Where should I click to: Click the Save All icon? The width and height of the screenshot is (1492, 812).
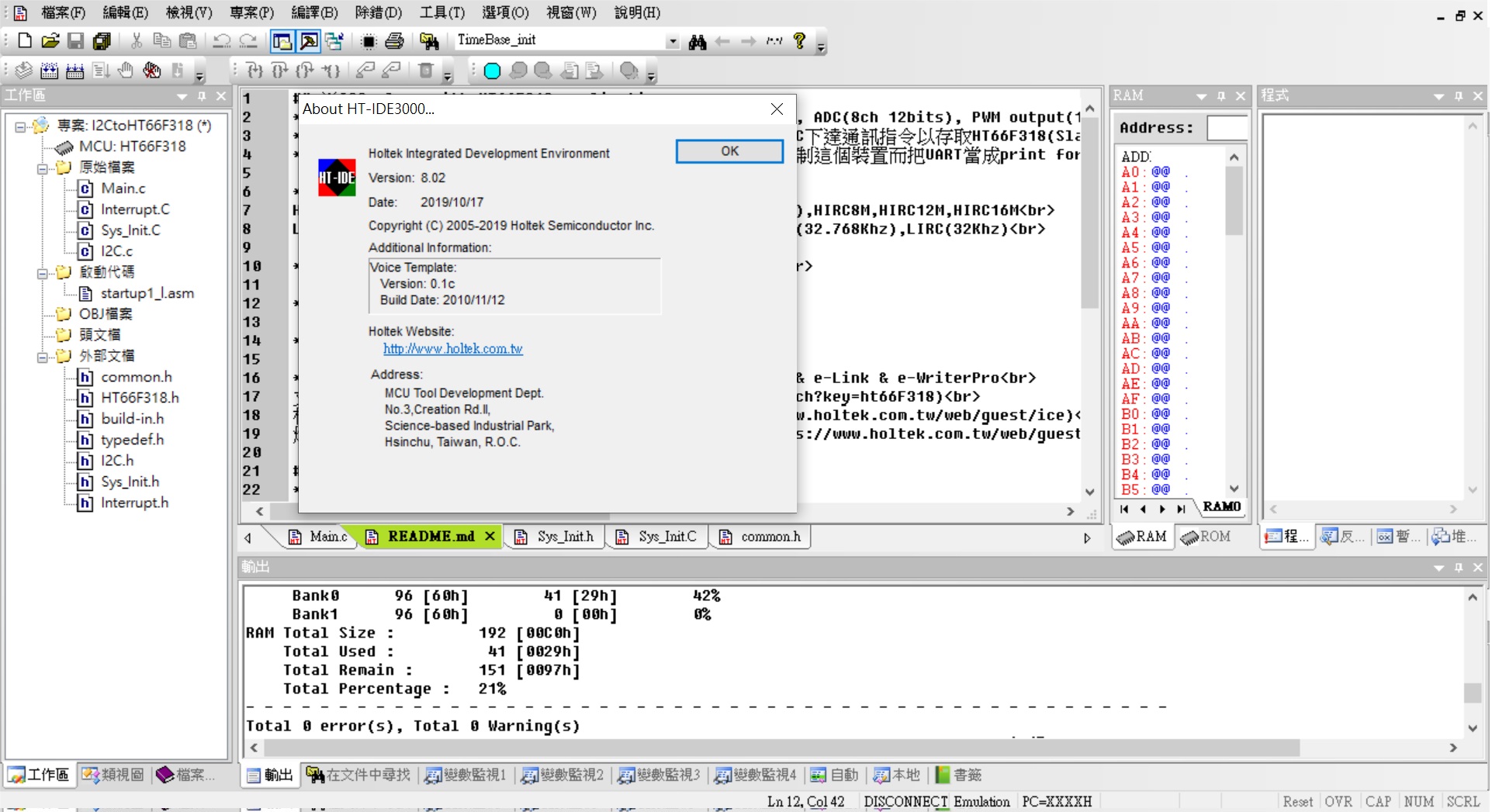pos(102,41)
